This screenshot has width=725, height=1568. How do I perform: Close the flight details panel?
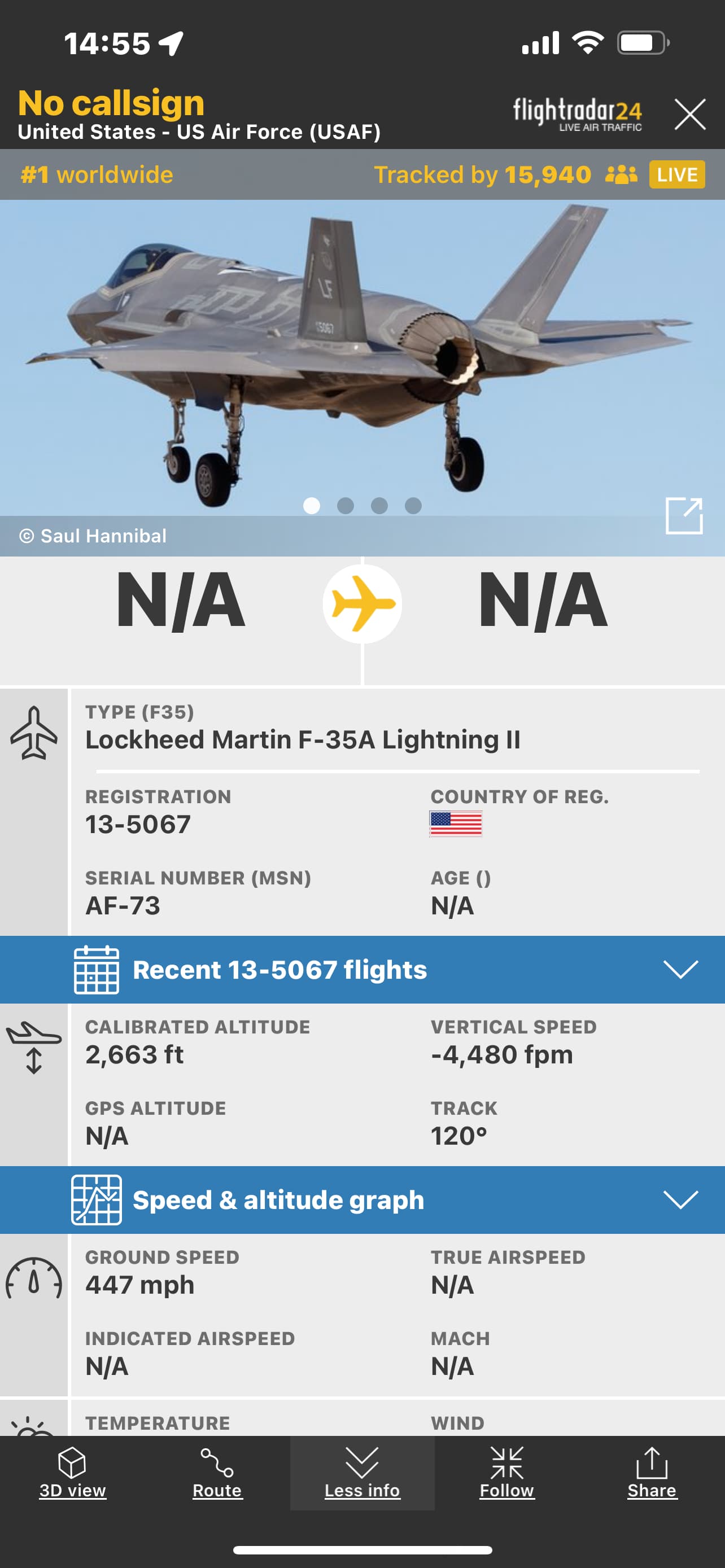pos(689,115)
